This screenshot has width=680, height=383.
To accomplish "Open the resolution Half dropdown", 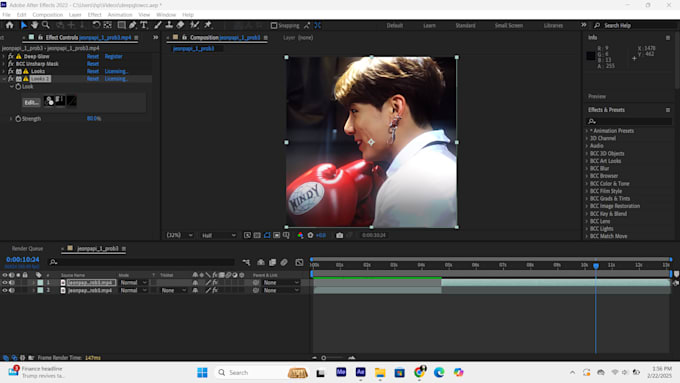I will point(219,235).
